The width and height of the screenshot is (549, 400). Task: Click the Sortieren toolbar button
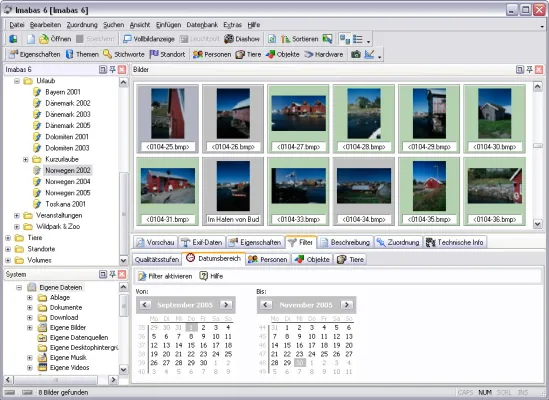(x=299, y=39)
